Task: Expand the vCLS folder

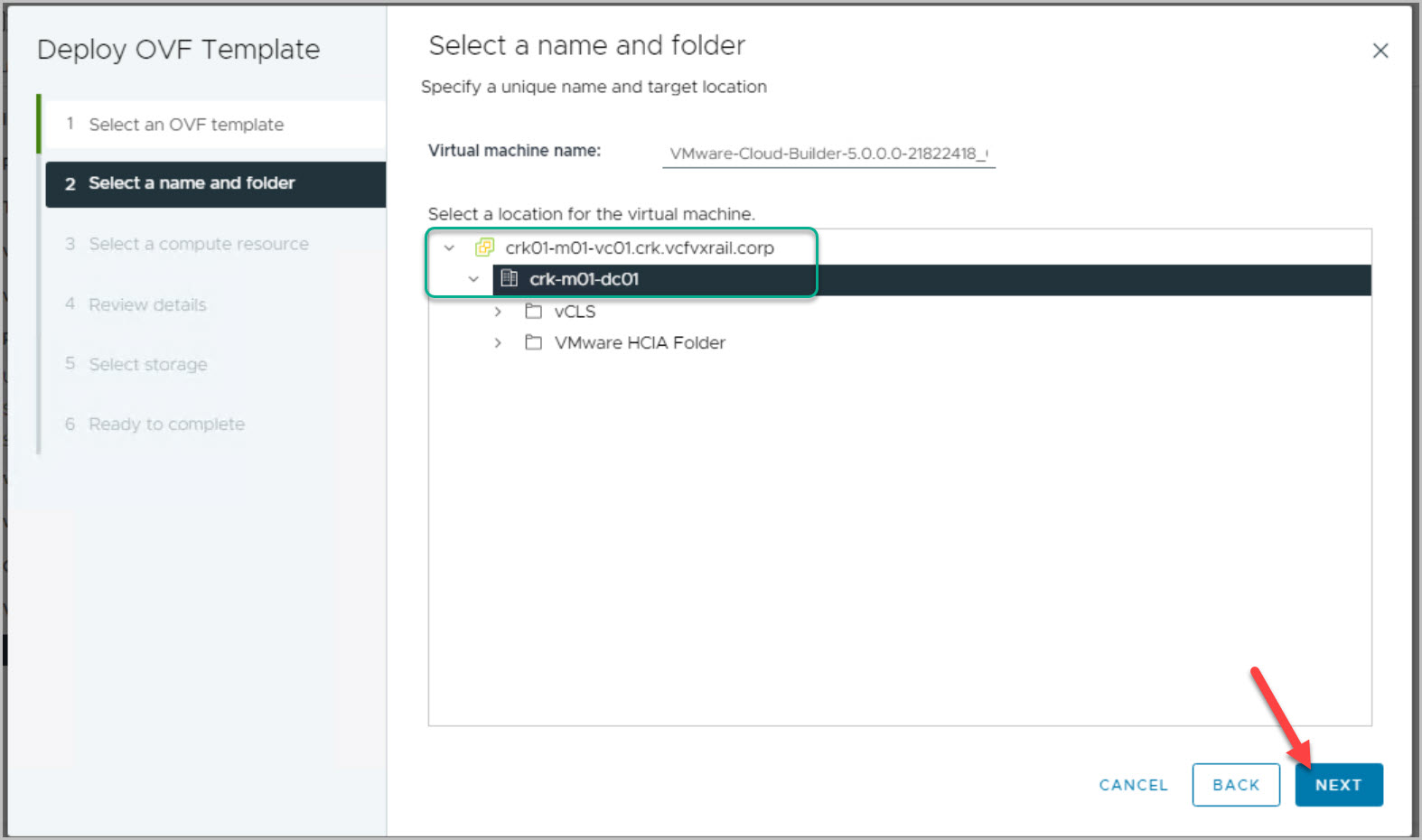Action: click(498, 312)
